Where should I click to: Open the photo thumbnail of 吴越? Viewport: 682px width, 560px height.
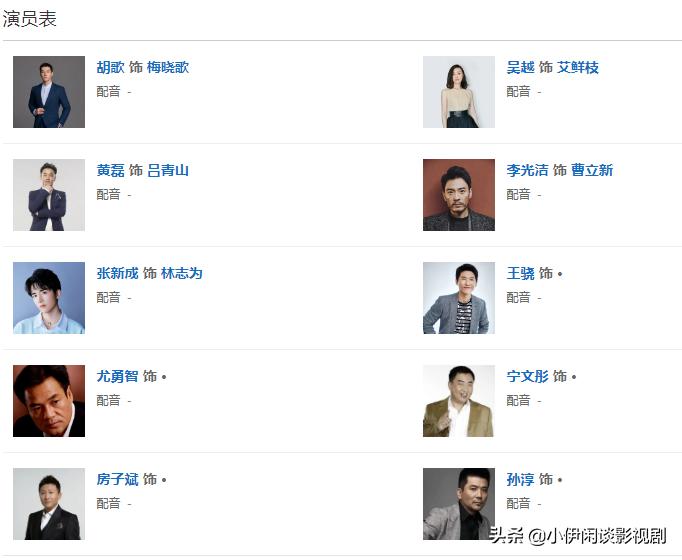[x=459, y=92]
